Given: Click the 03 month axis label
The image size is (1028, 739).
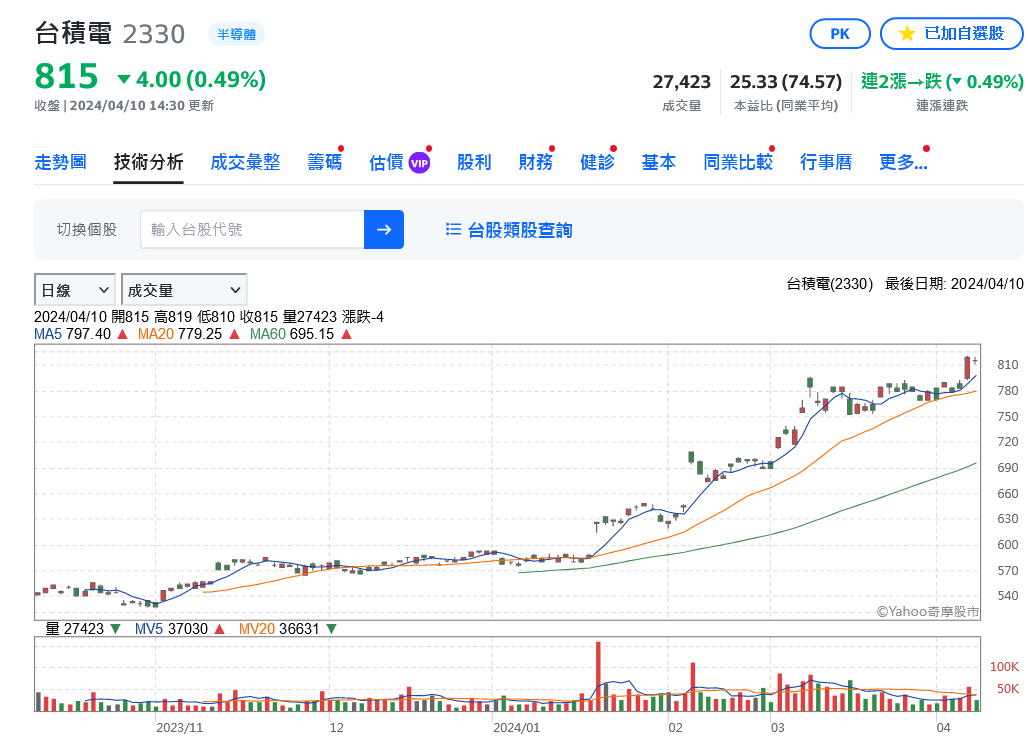Looking at the screenshot, I should [x=778, y=727].
